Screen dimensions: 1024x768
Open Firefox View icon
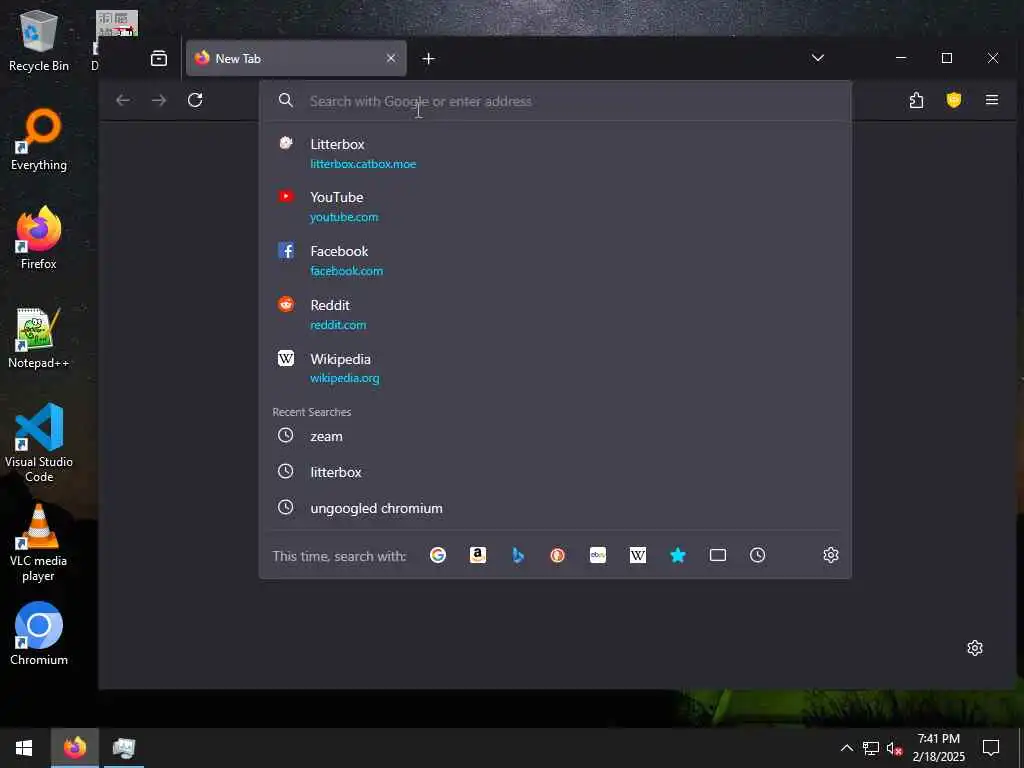tap(159, 58)
